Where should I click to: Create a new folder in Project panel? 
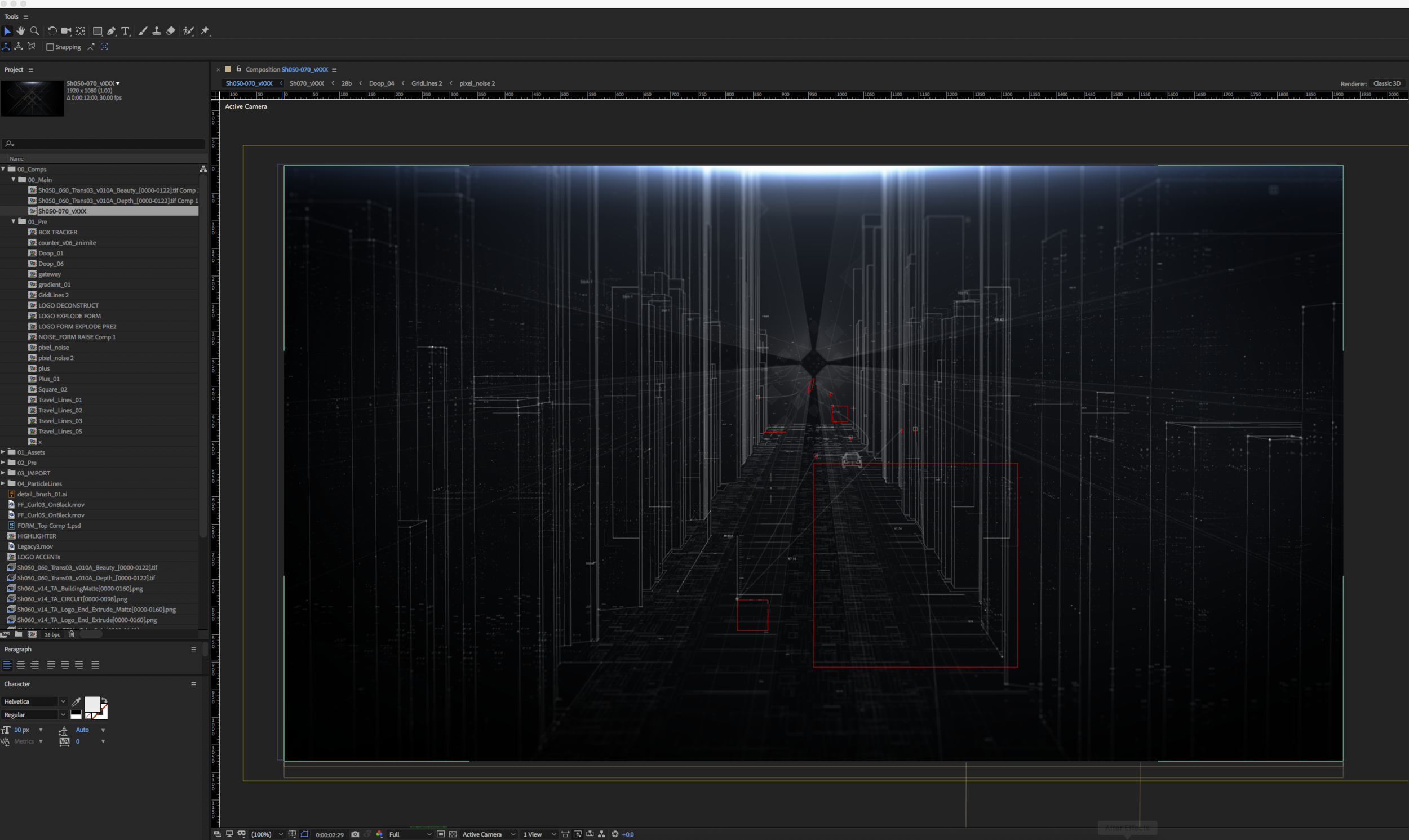pyautogui.click(x=19, y=634)
